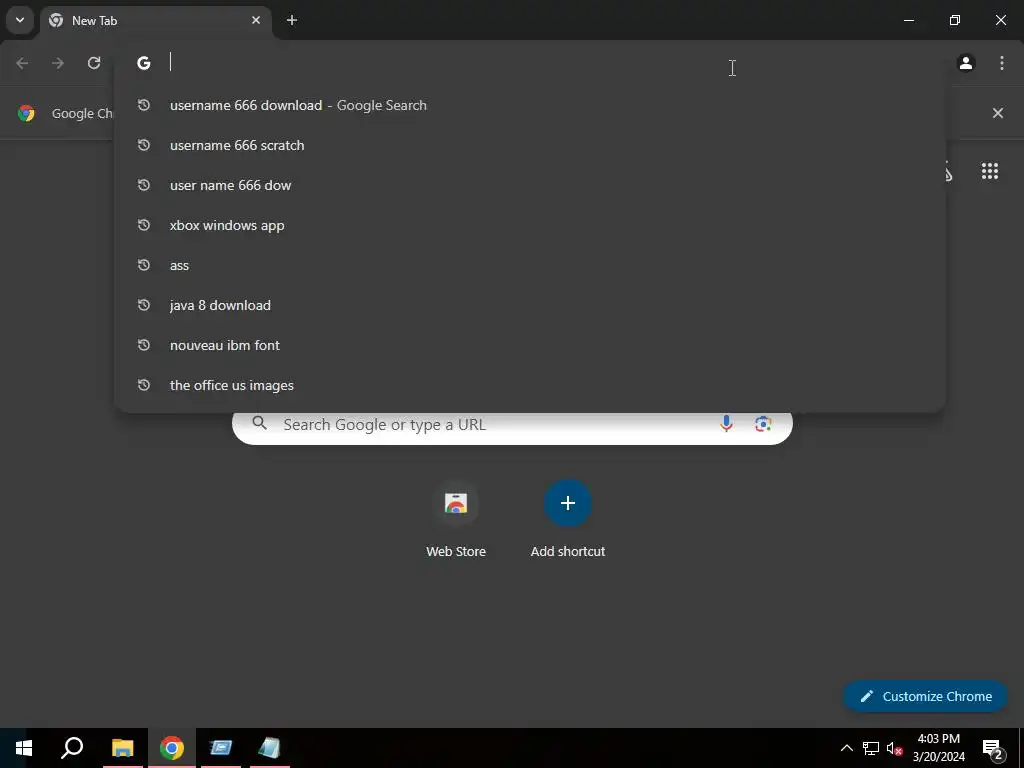The image size is (1024, 768).
Task: Click the Google G icon in address bar
Action: (144, 63)
